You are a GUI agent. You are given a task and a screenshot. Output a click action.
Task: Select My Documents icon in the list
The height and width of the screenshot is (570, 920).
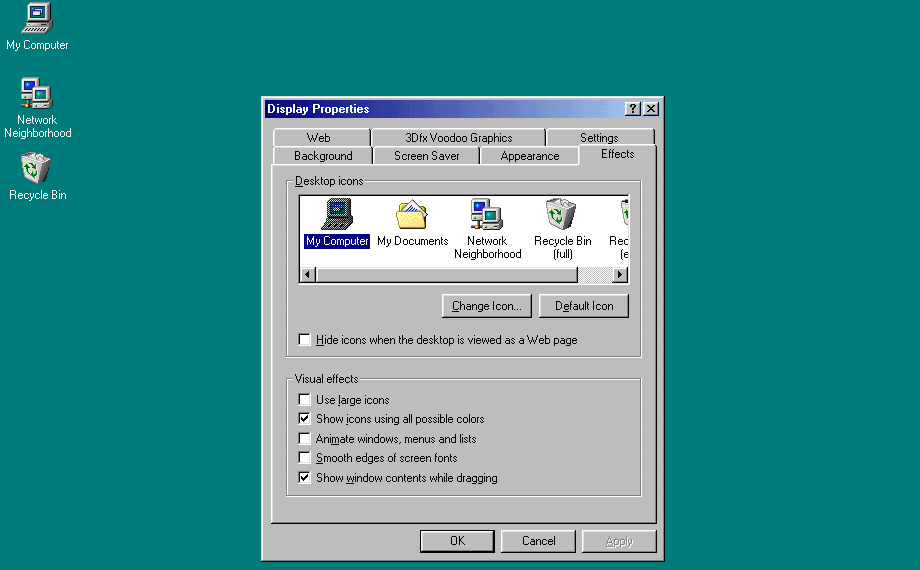[412, 223]
